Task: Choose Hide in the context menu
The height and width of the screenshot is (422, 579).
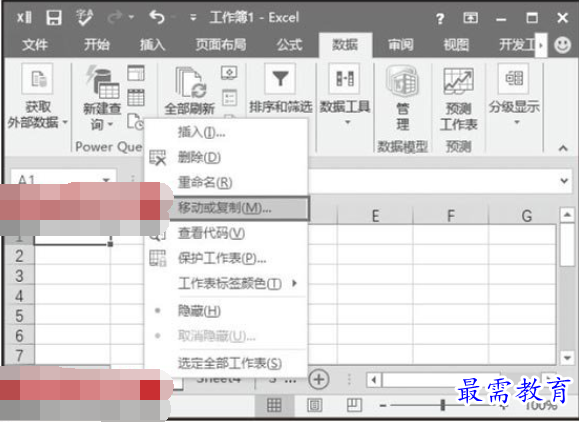Action: coord(226,311)
